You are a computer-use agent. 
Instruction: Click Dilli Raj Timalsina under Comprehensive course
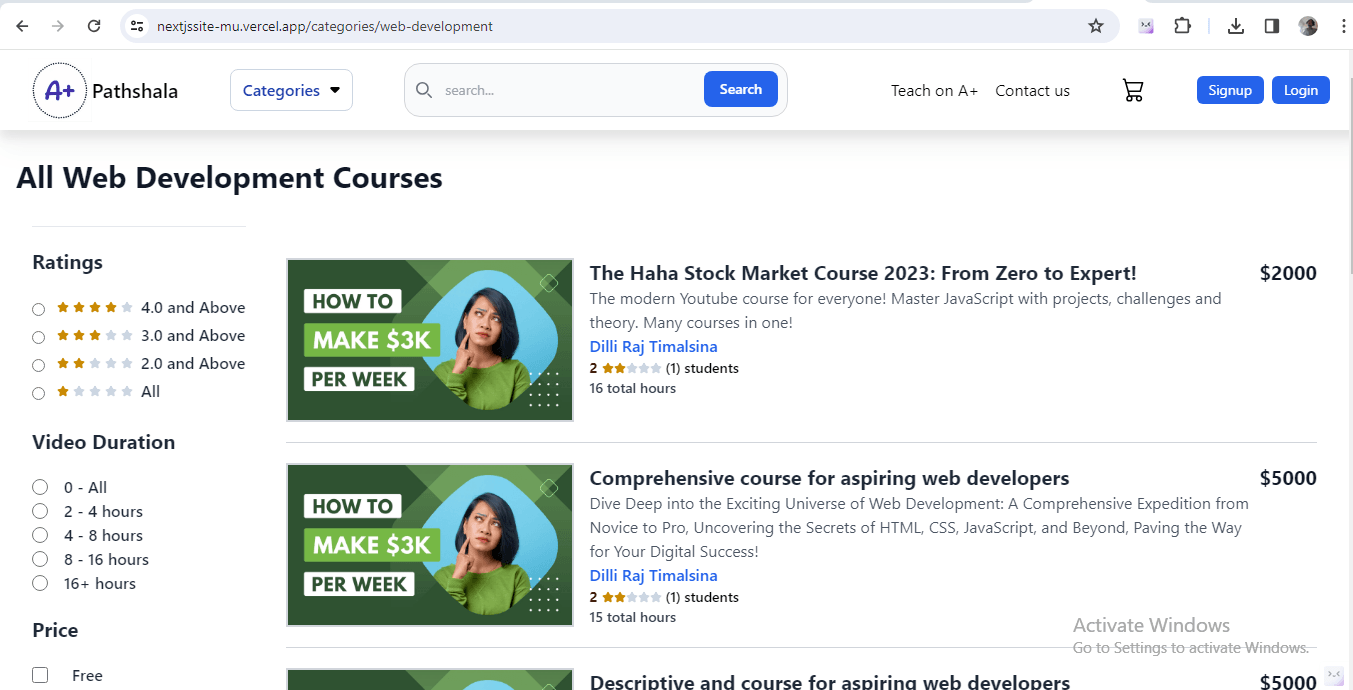coord(653,576)
